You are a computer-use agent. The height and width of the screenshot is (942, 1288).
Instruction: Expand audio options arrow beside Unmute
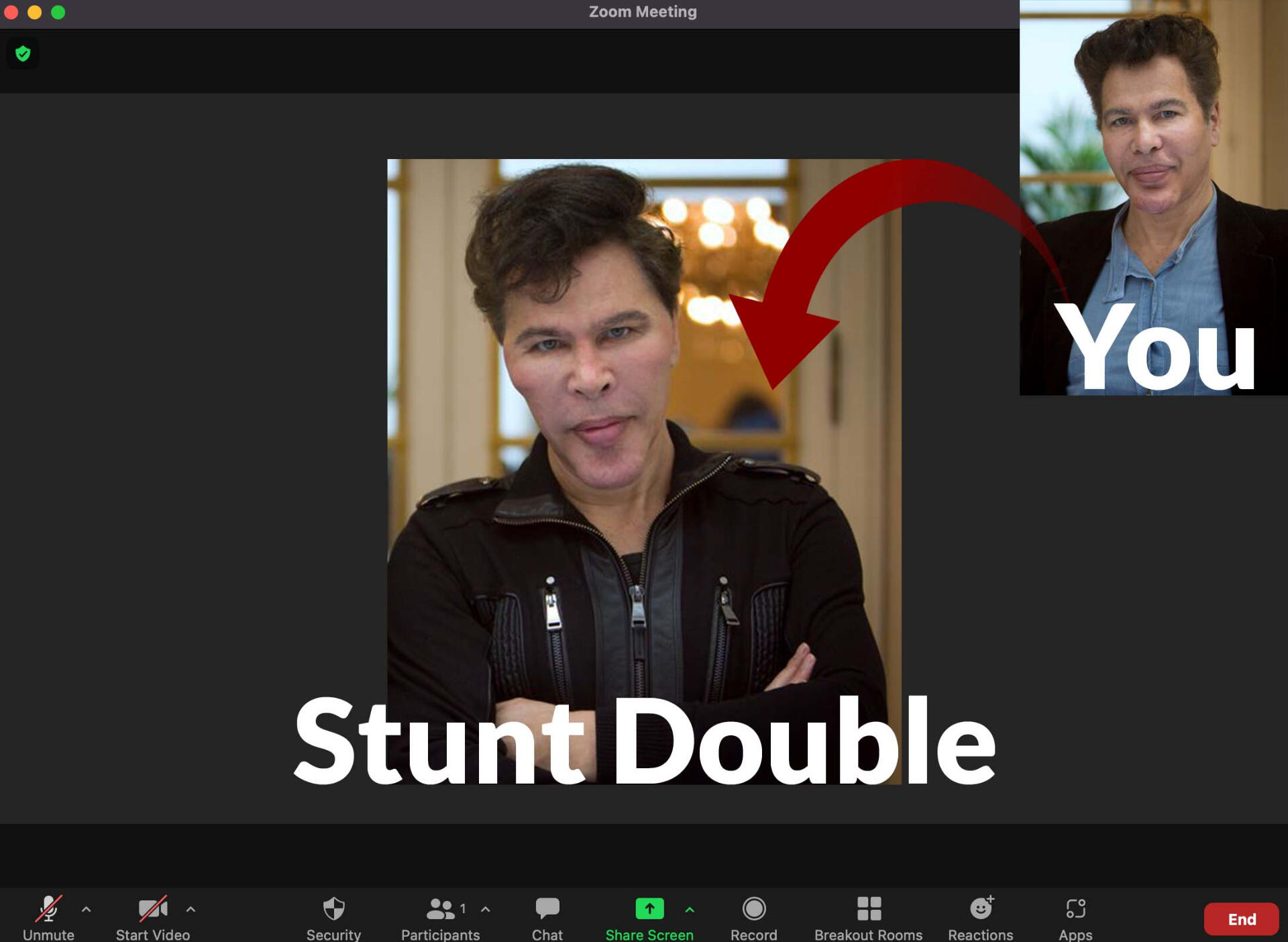[x=86, y=910]
